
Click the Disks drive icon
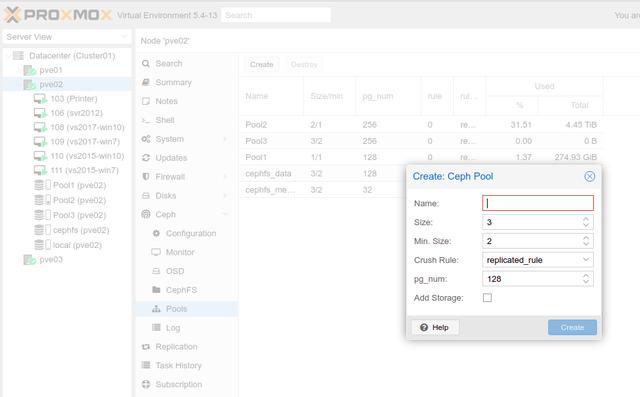click(146, 195)
